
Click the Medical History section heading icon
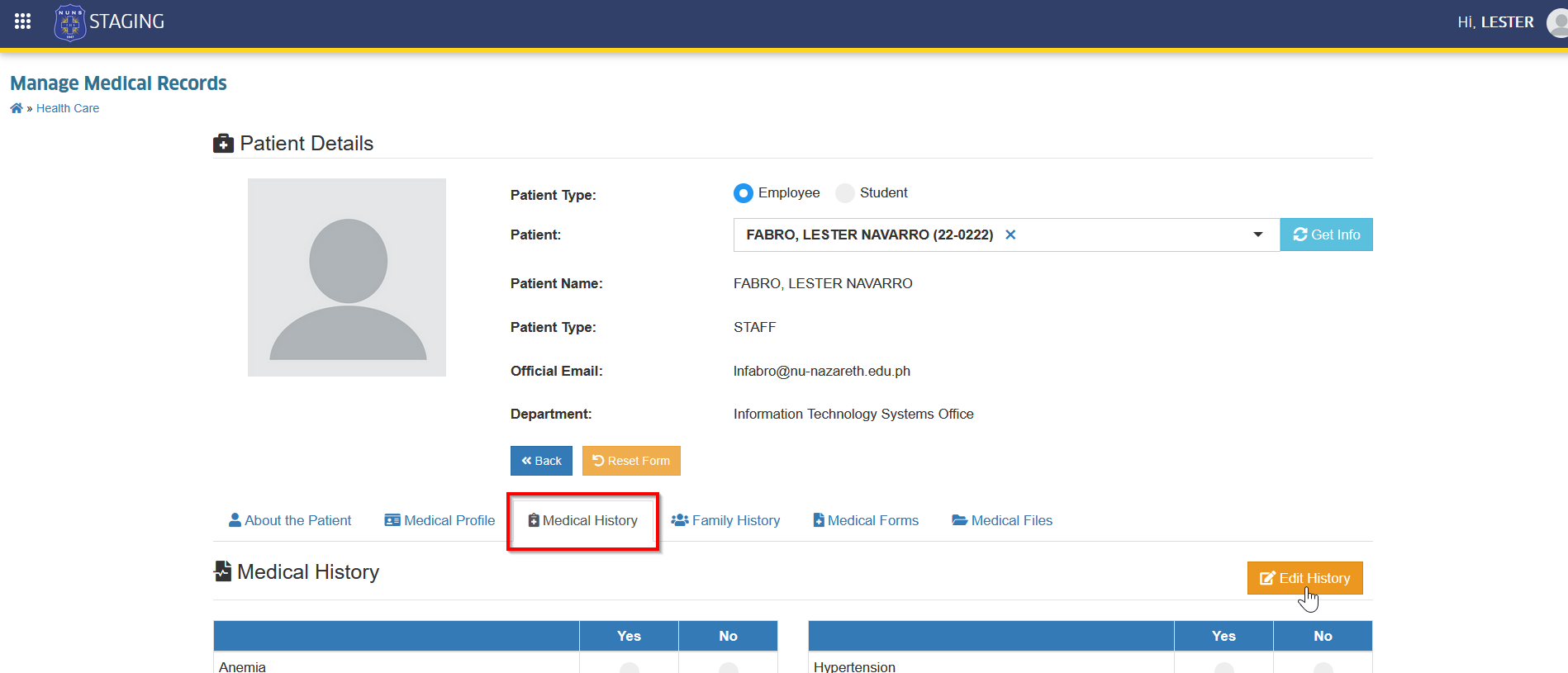pyautogui.click(x=222, y=571)
